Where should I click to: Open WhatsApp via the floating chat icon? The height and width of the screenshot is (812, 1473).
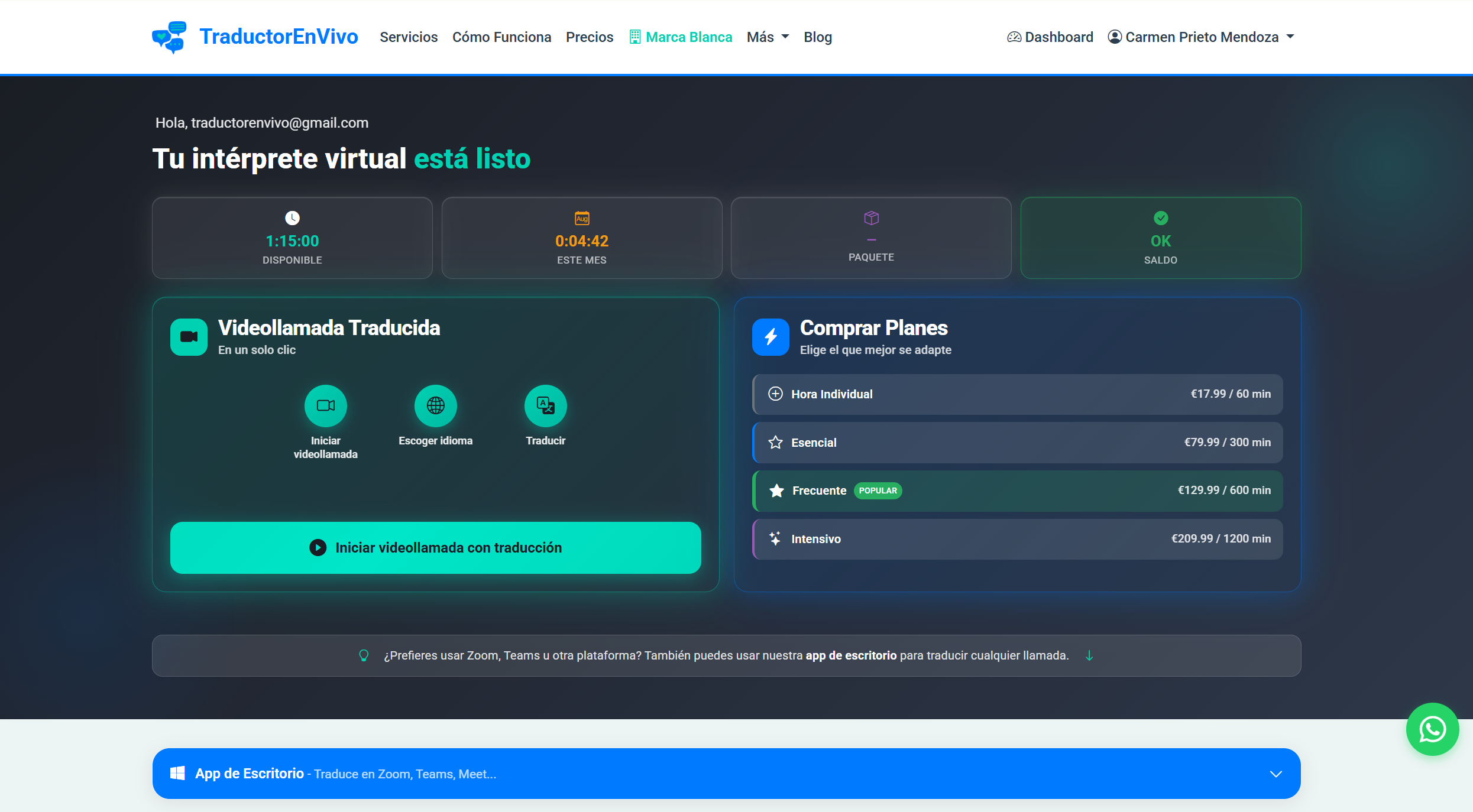click(1432, 729)
